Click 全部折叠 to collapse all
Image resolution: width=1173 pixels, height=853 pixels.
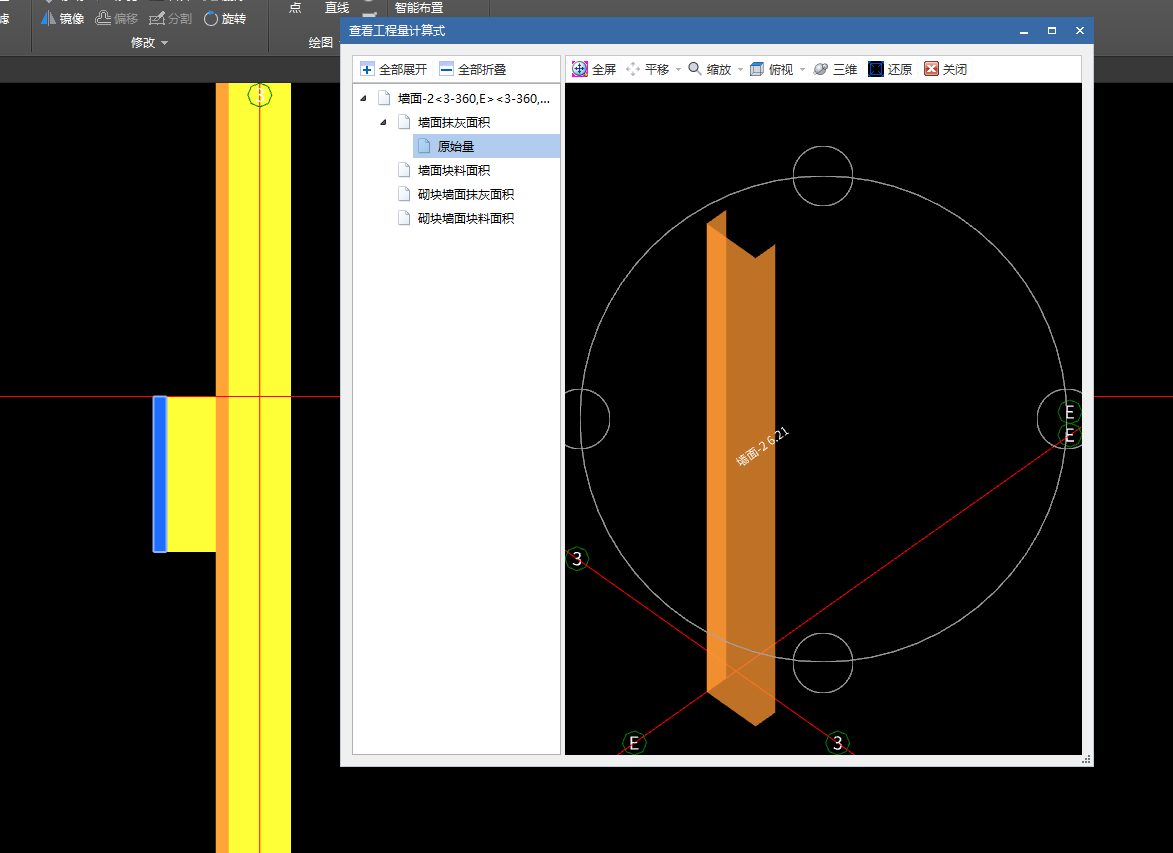coord(473,70)
